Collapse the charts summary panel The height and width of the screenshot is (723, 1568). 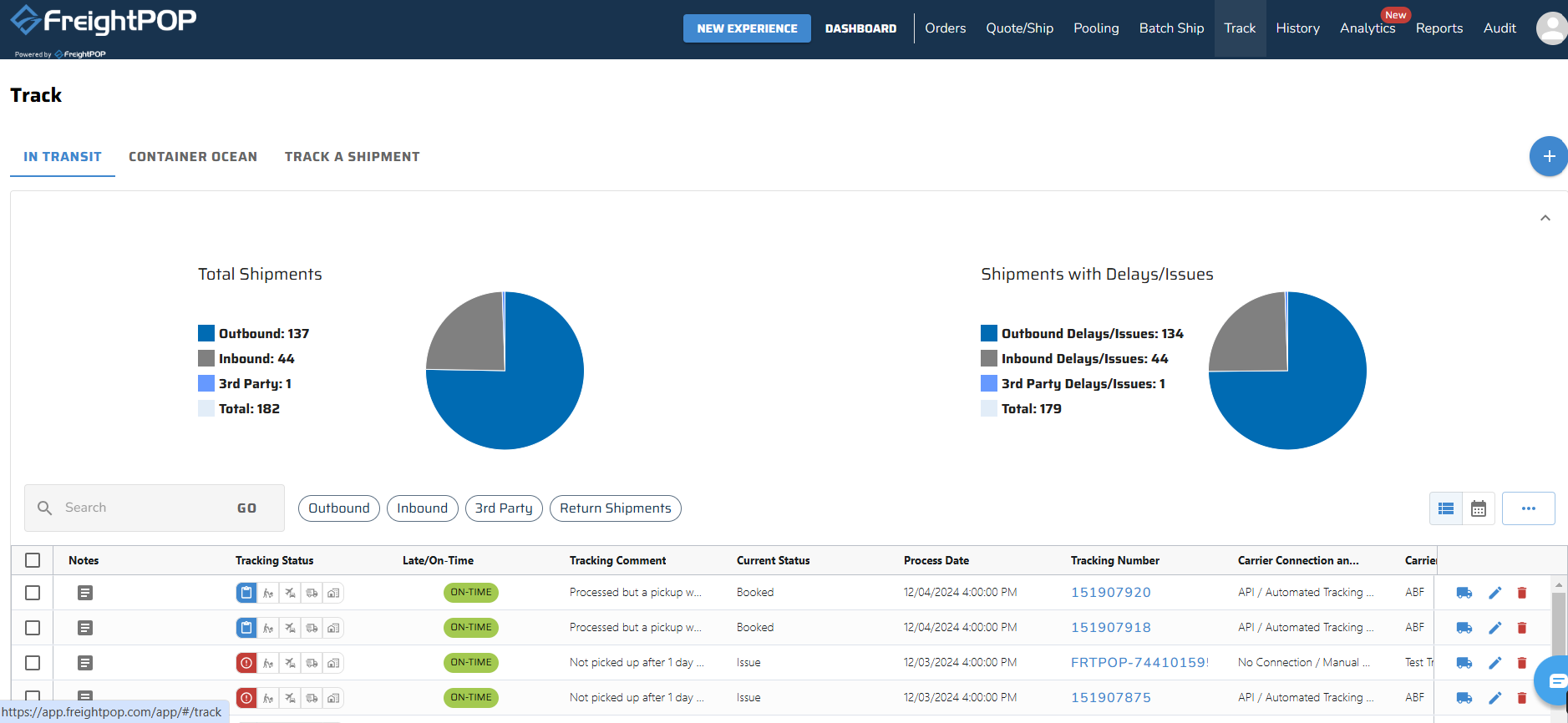point(1545,218)
